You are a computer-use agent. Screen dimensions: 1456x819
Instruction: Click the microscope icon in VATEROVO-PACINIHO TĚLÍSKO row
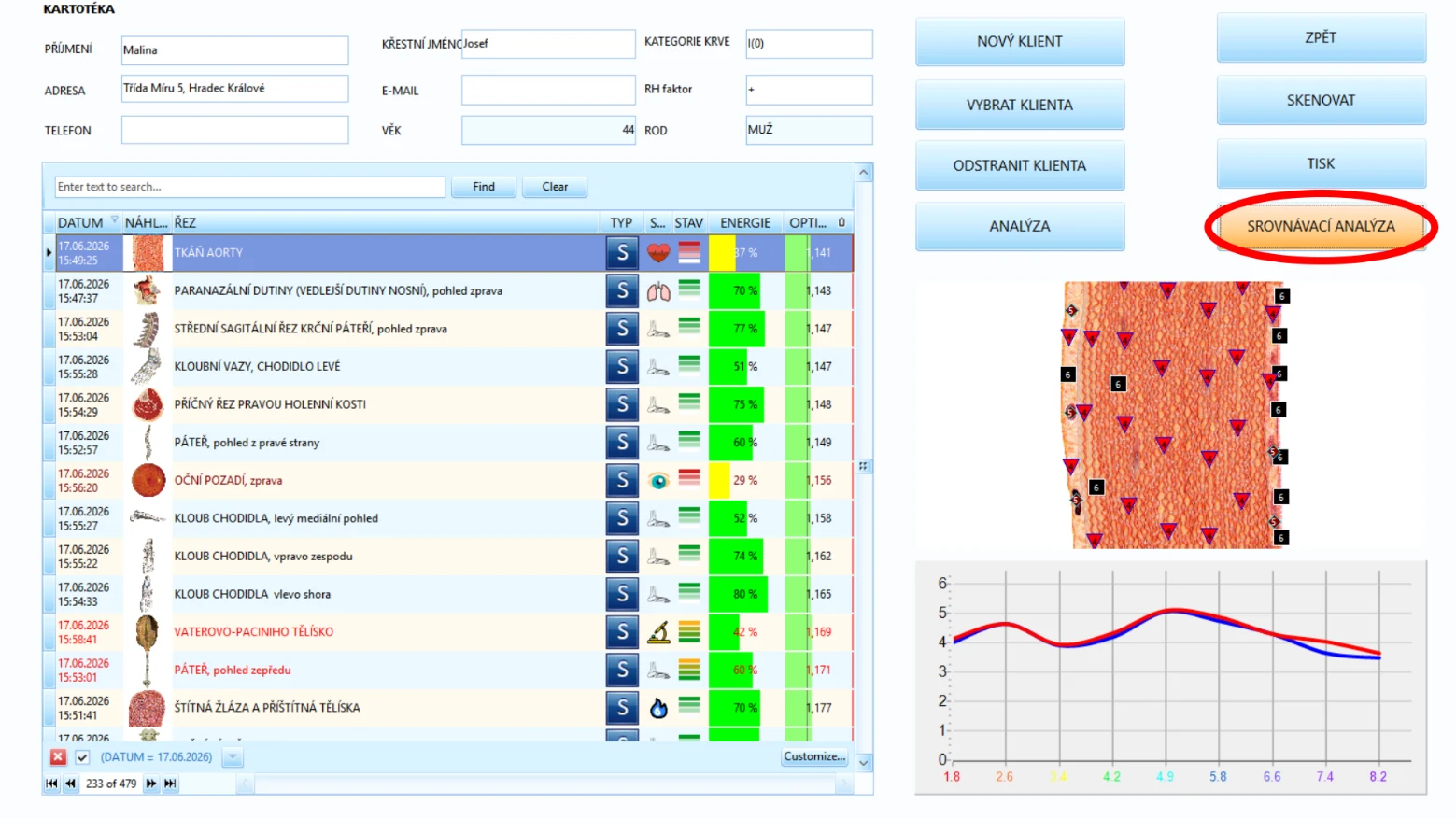(658, 632)
